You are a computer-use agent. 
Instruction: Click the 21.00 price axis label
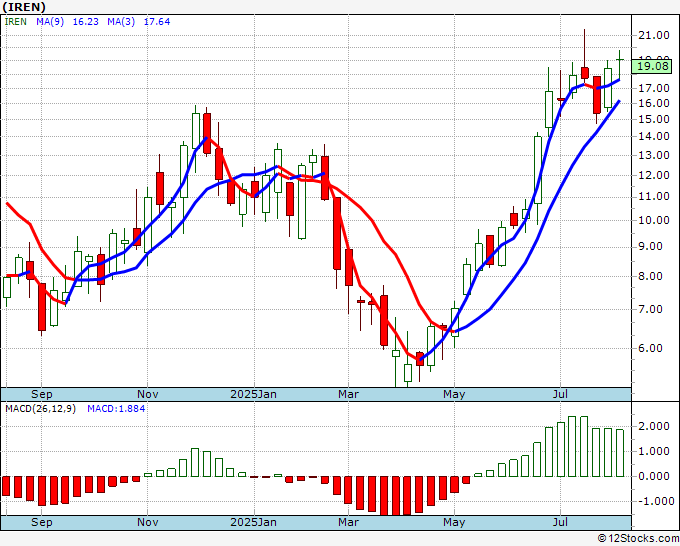[654, 36]
